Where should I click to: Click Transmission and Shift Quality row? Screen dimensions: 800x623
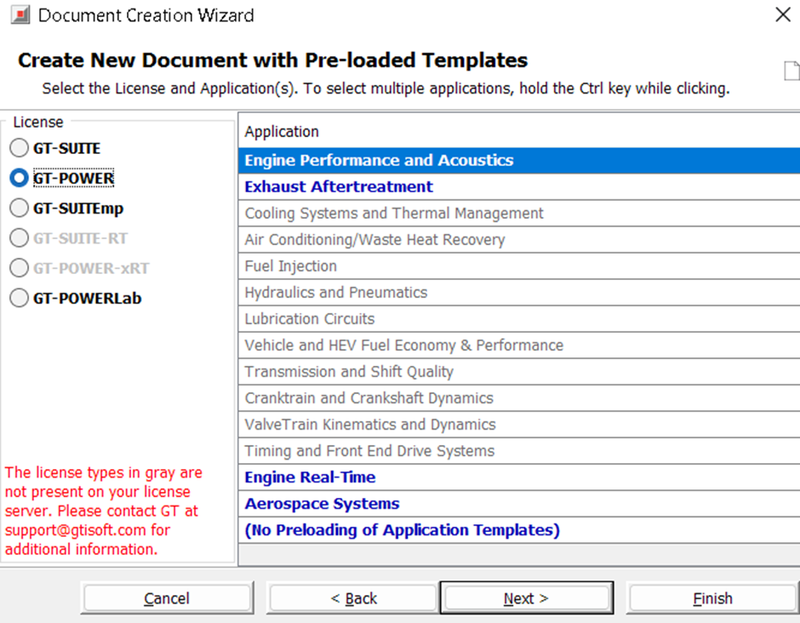point(519,372)
